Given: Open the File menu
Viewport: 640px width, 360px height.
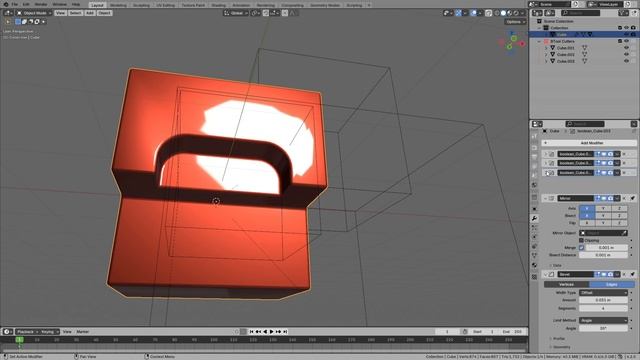Looking at the screenshot, I should (x=15, y=4).
